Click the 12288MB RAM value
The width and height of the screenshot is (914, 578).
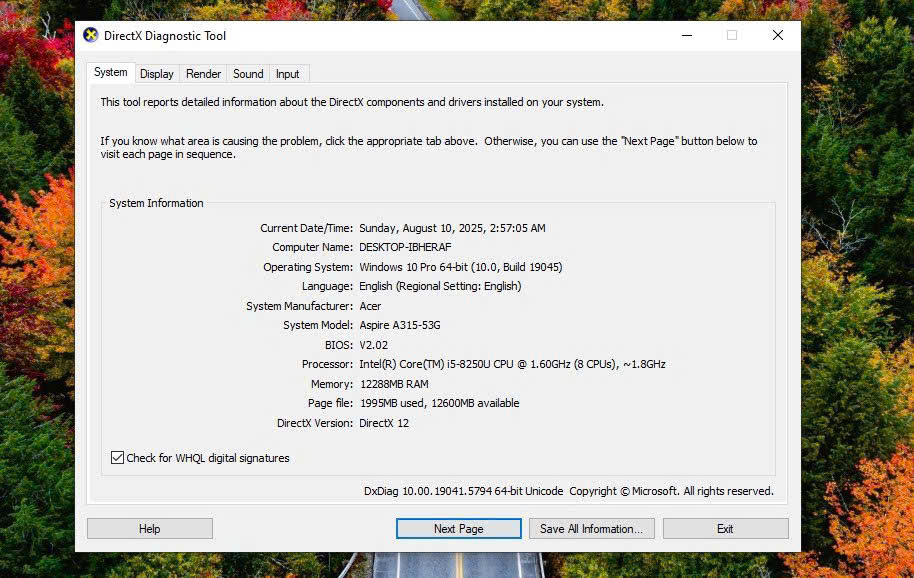394,384
